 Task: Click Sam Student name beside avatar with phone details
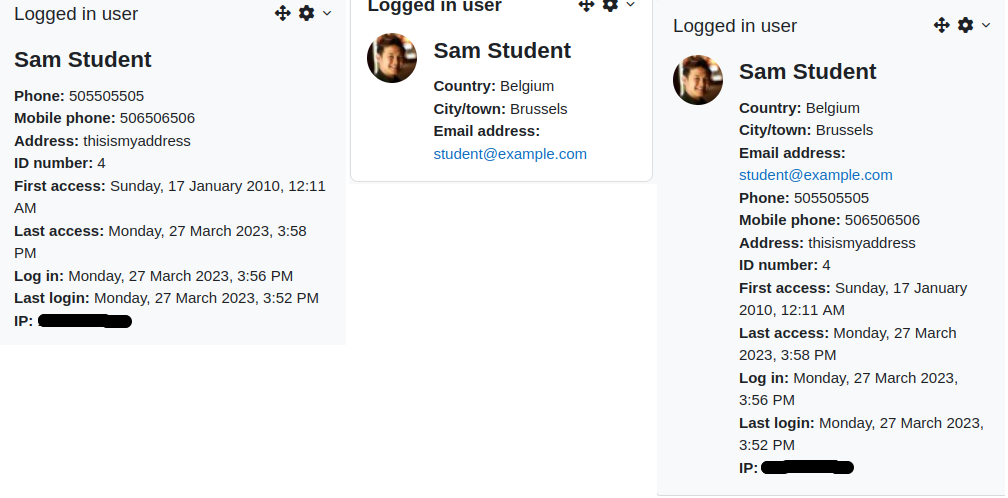pos(807,72)
